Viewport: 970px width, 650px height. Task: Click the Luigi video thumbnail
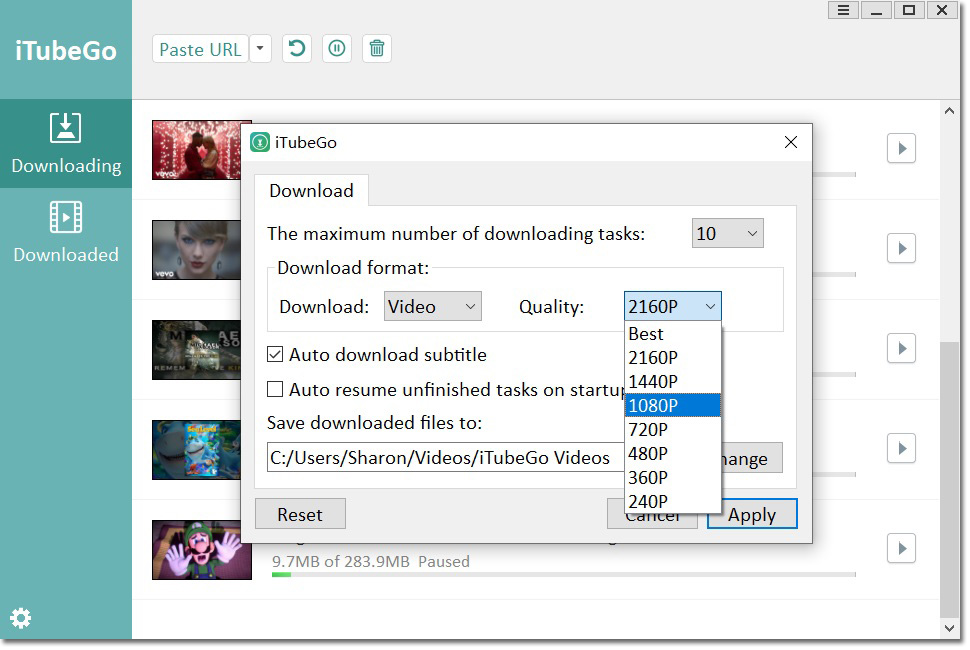pos(202,550)
